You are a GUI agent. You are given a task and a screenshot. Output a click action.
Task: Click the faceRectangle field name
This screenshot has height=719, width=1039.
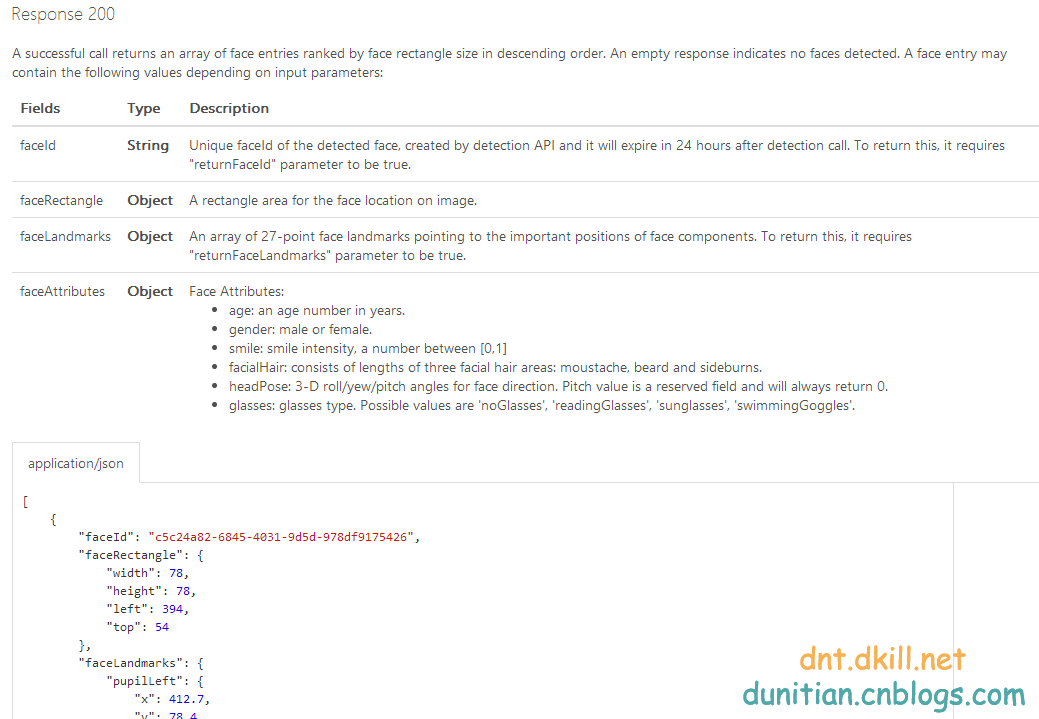(x=62, y=200)
